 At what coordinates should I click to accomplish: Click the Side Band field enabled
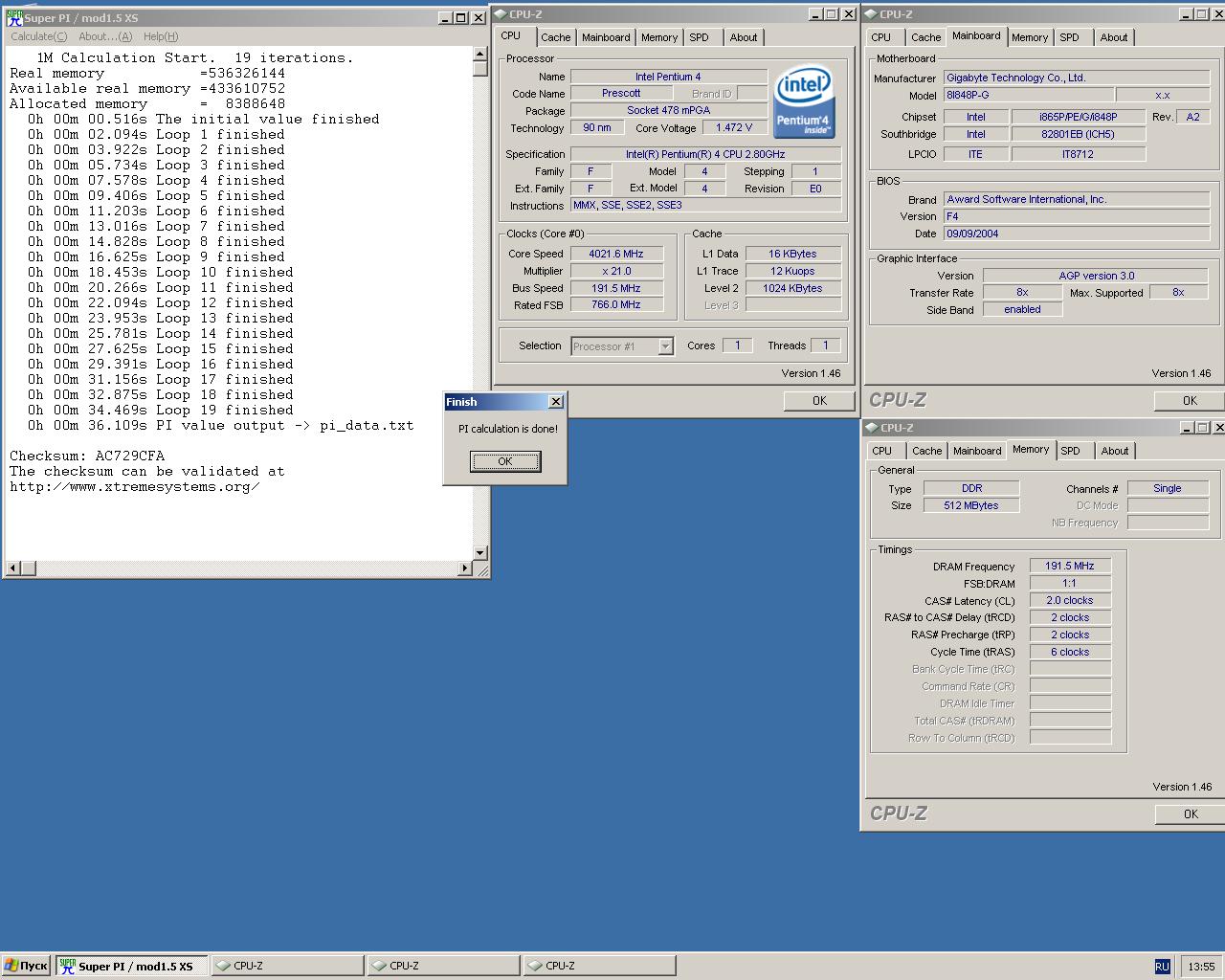coord(1022,309)
